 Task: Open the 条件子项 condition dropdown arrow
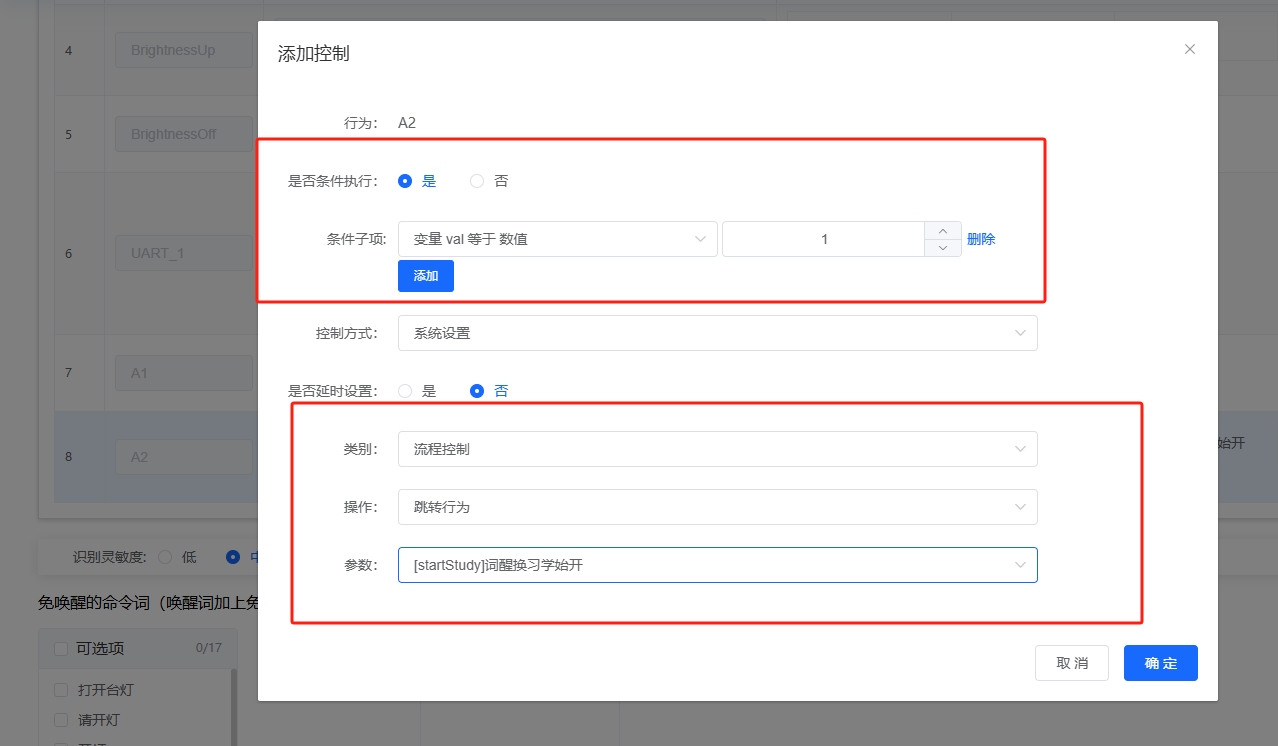click(700, 239)
